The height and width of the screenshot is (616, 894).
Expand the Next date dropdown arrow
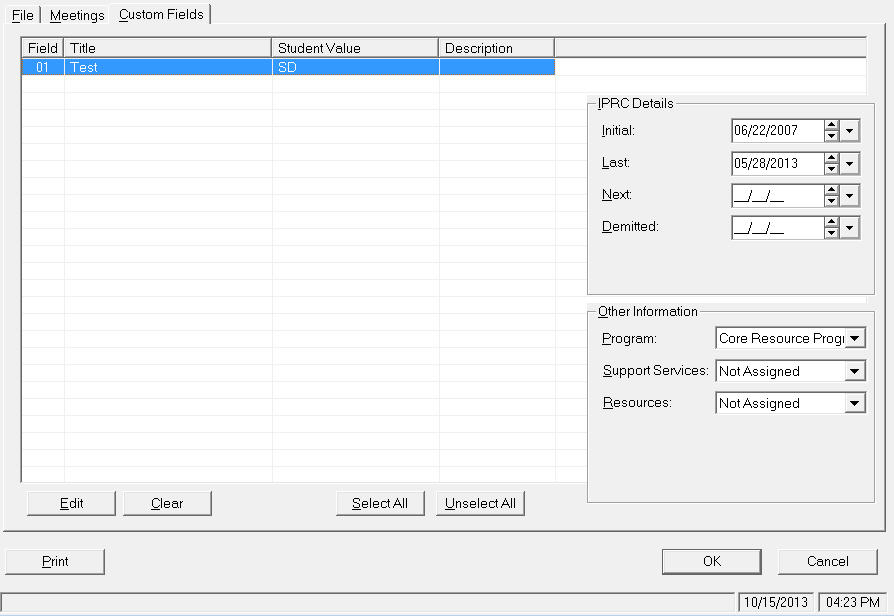coord(850,196)
